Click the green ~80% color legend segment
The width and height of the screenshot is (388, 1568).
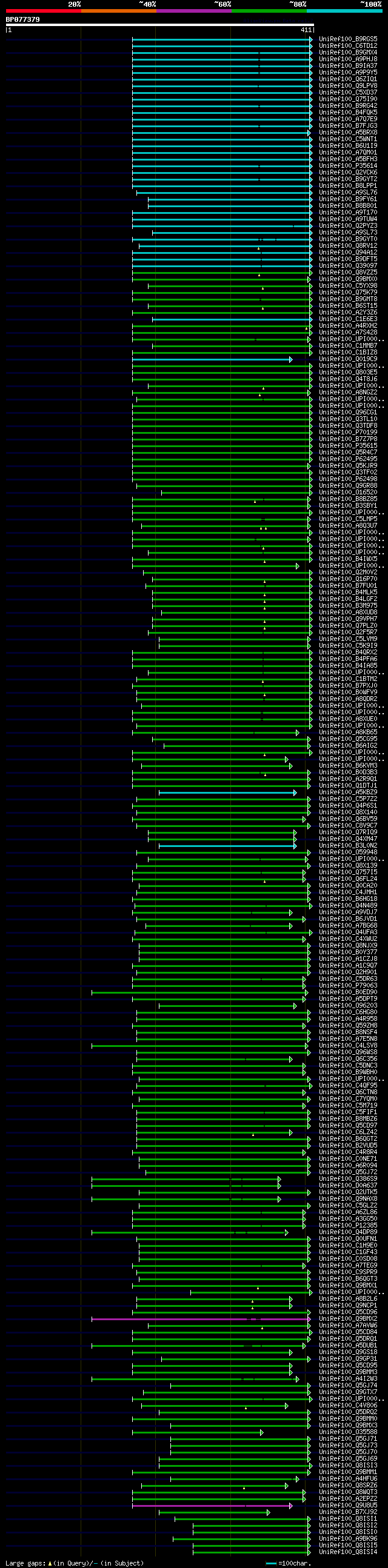tap(269, 11)
